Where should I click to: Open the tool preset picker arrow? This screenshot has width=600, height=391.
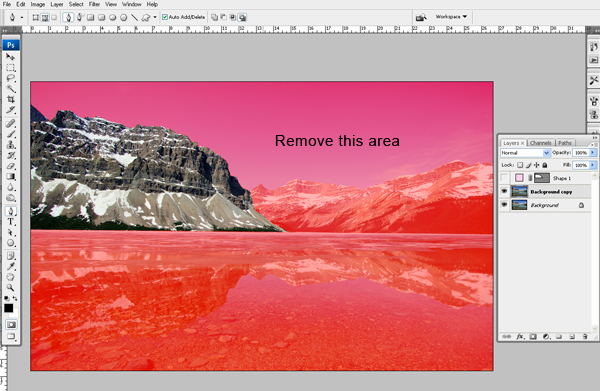(22, 18)
